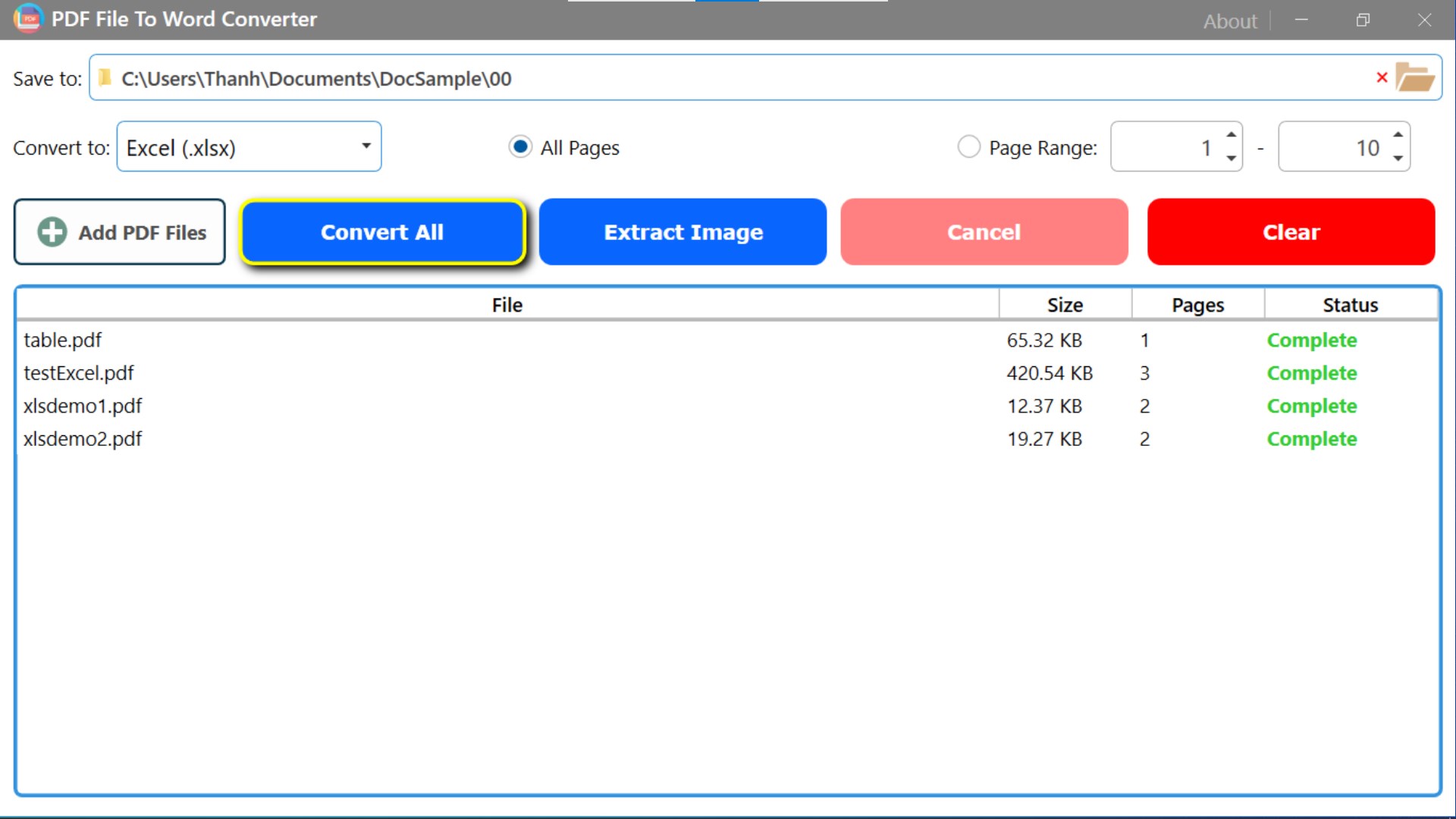
Task: Decrease the start page number
Action: (1232, 158)
